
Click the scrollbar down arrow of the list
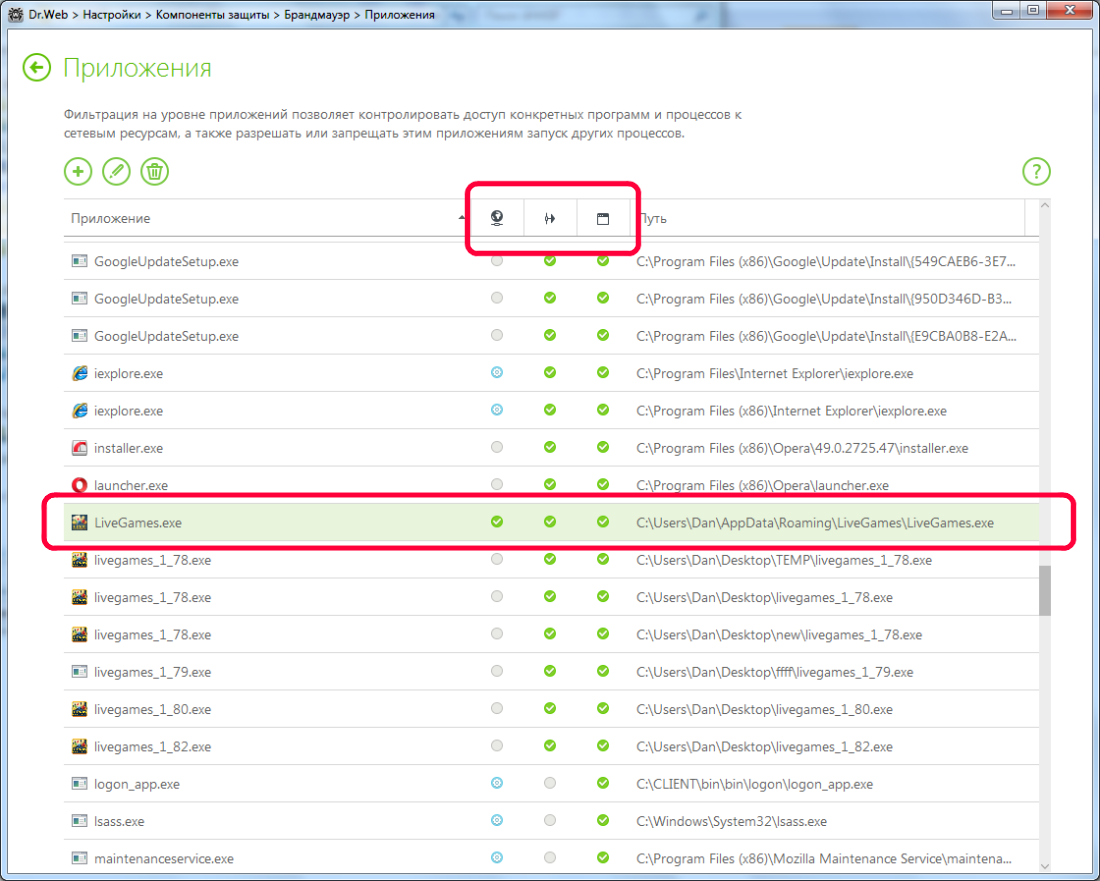coord(1045,866)
